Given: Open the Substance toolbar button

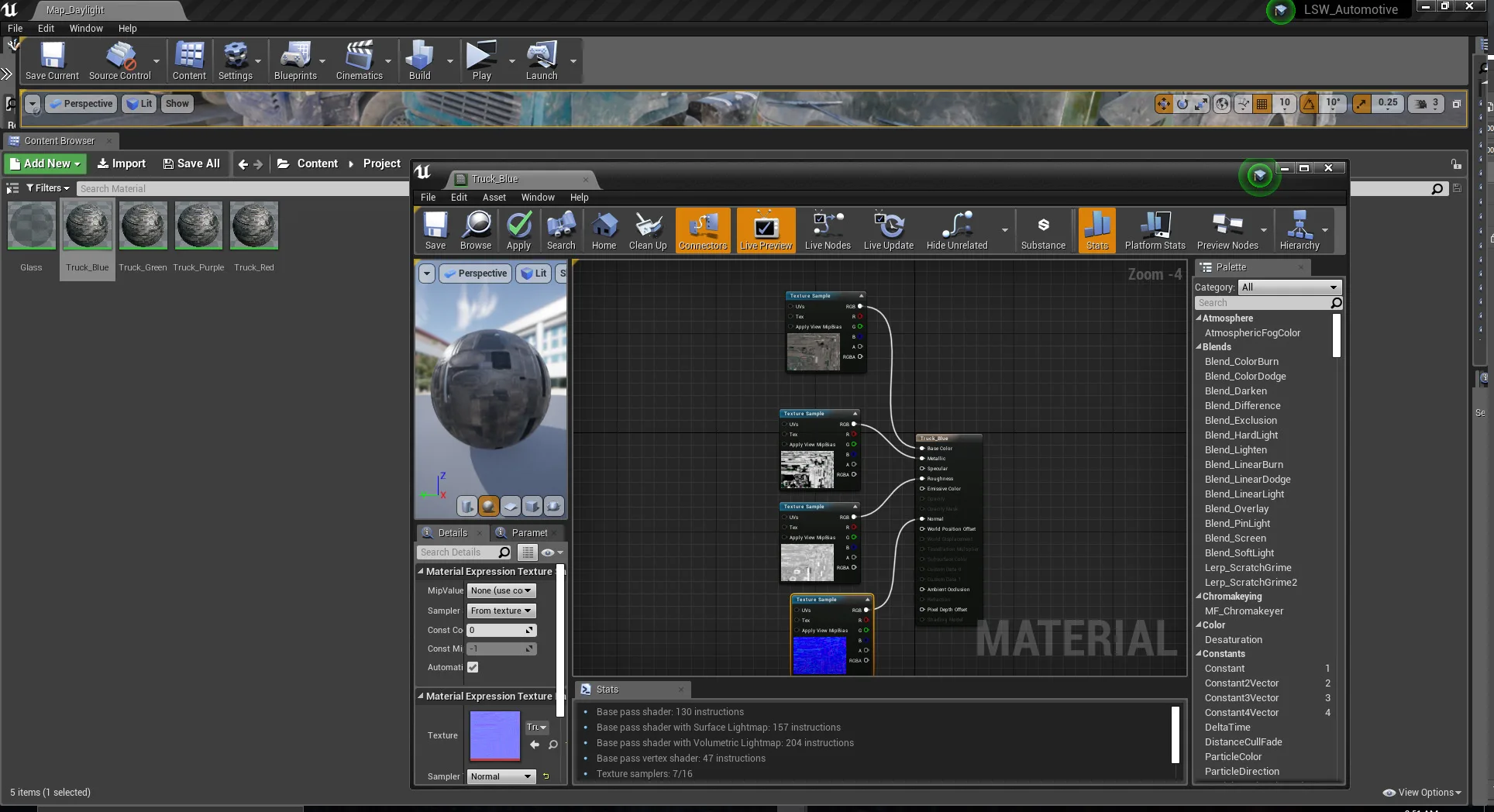Looking at the screenshot, I should pyautogui.click(x=1043, y=230).
